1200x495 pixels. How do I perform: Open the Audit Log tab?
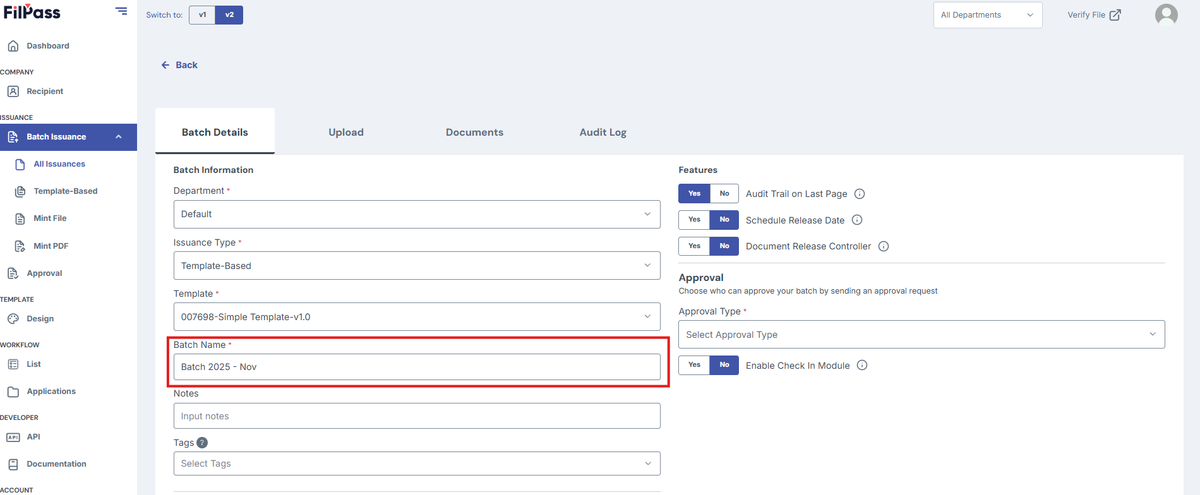603,132
